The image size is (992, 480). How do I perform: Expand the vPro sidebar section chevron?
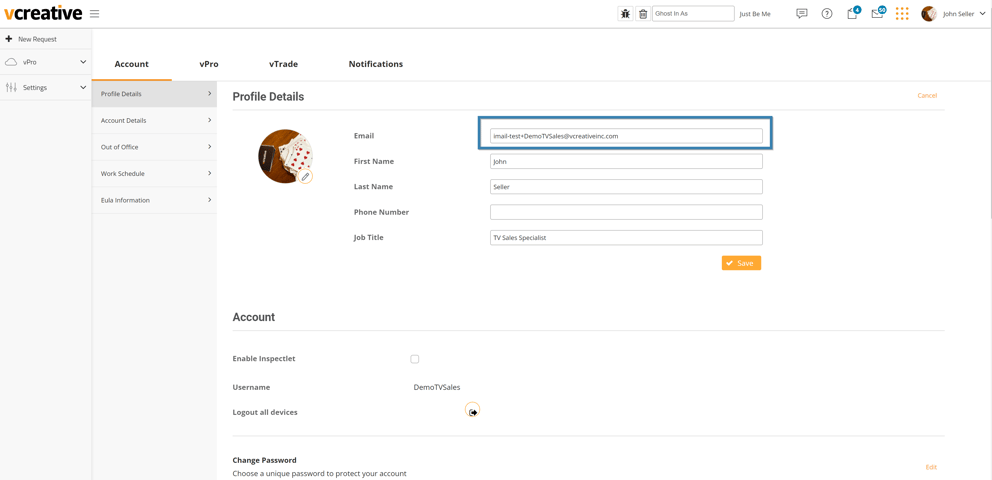coord(83,62)
